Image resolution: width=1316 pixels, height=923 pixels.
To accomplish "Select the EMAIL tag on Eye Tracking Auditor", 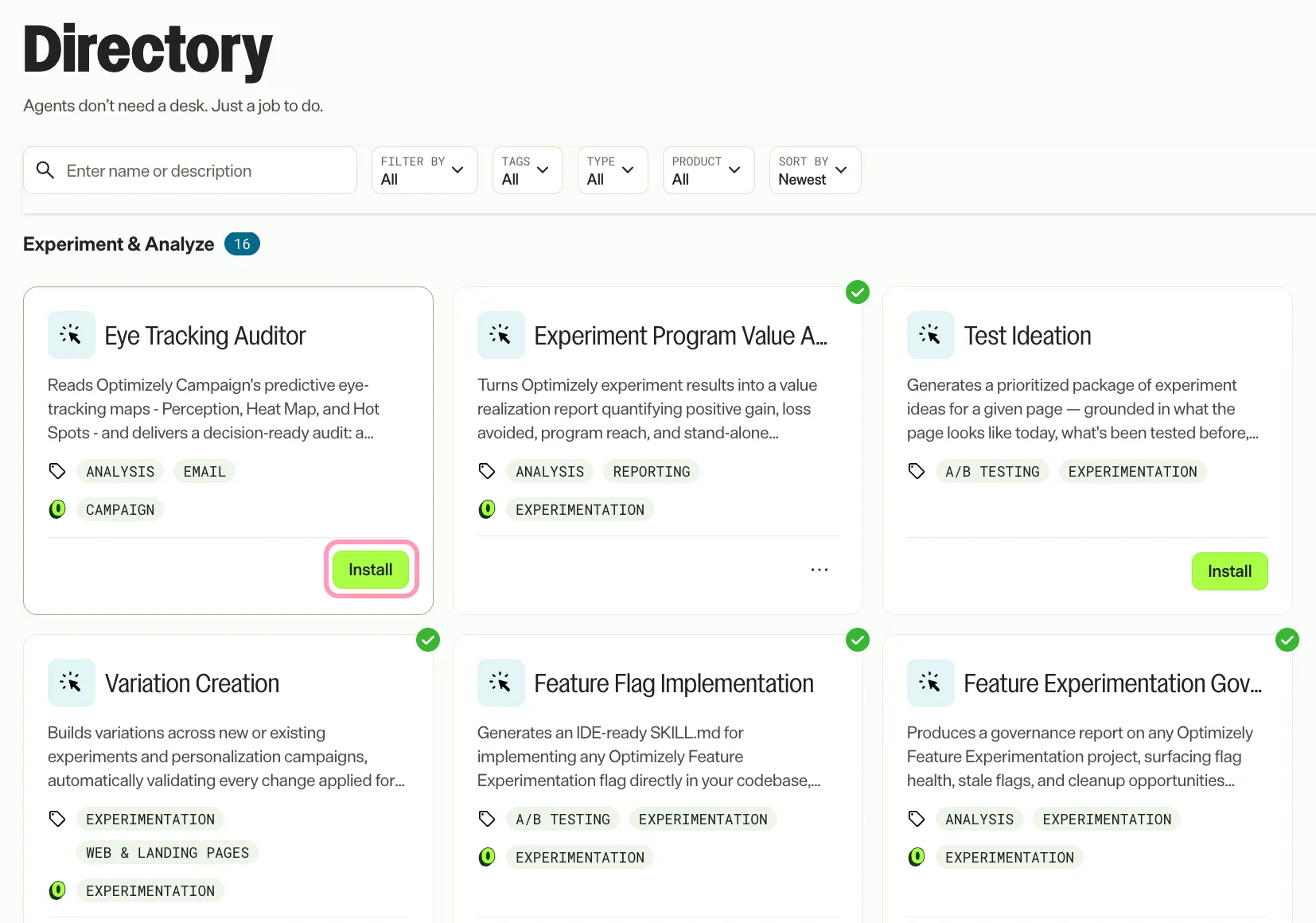I will click(x=204, y=472).
